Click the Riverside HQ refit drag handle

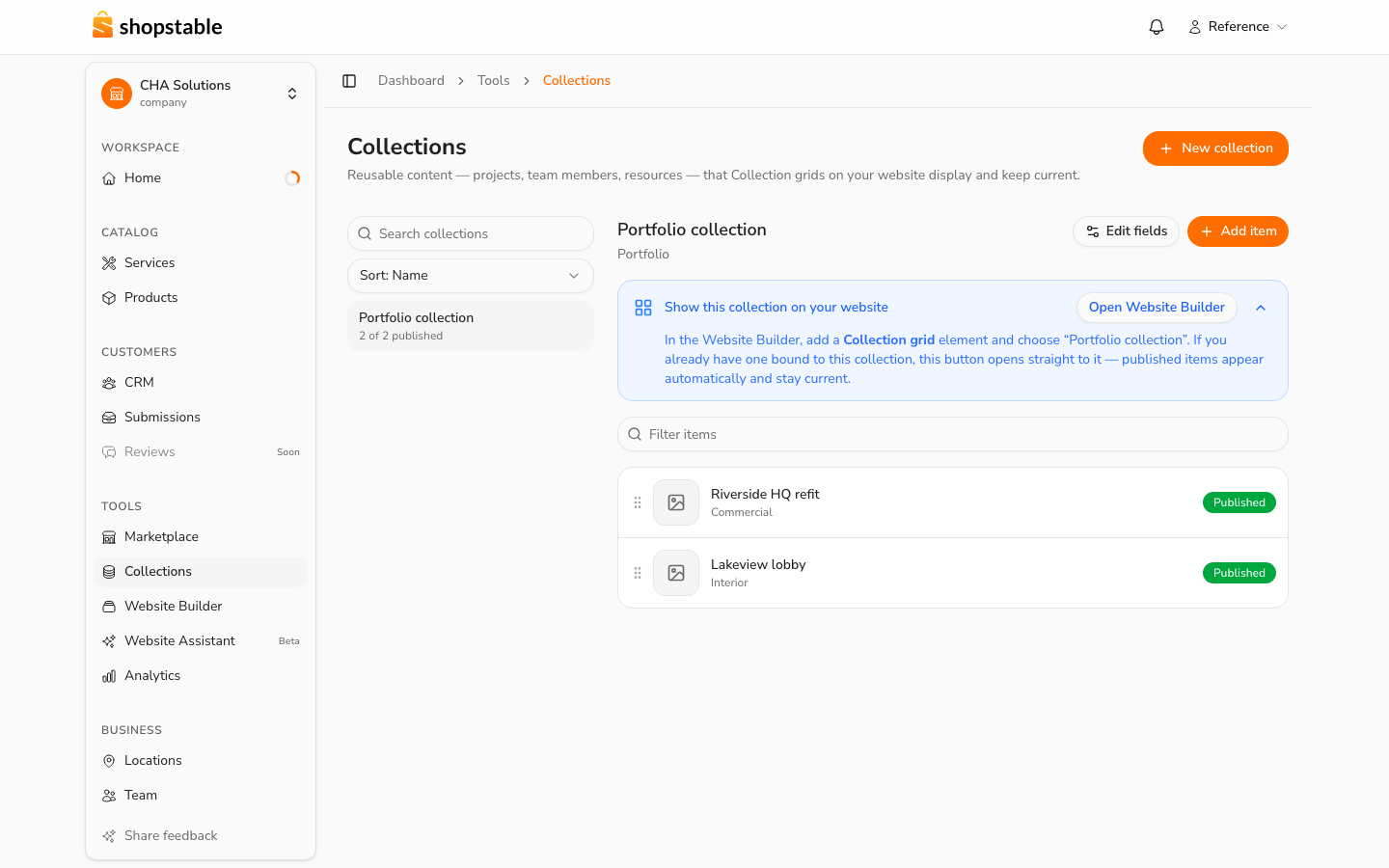click(x=638, y=502)
